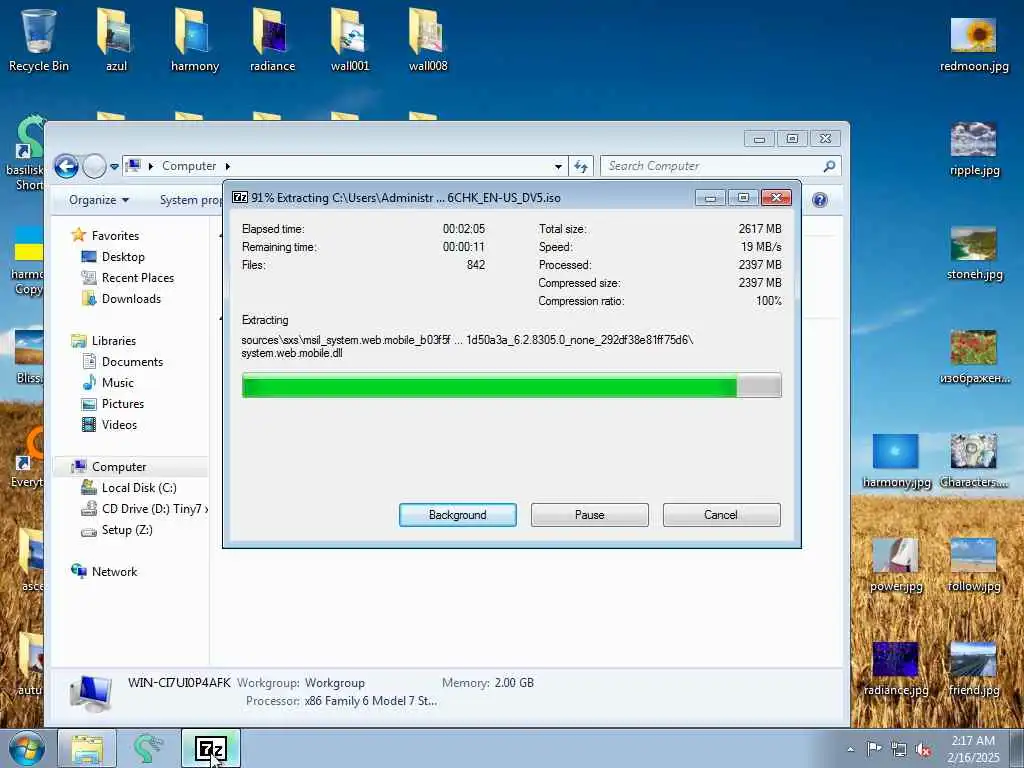The image size is (1024, 768).
Task: Open the Windows Start menu
Action: point(26,748)
